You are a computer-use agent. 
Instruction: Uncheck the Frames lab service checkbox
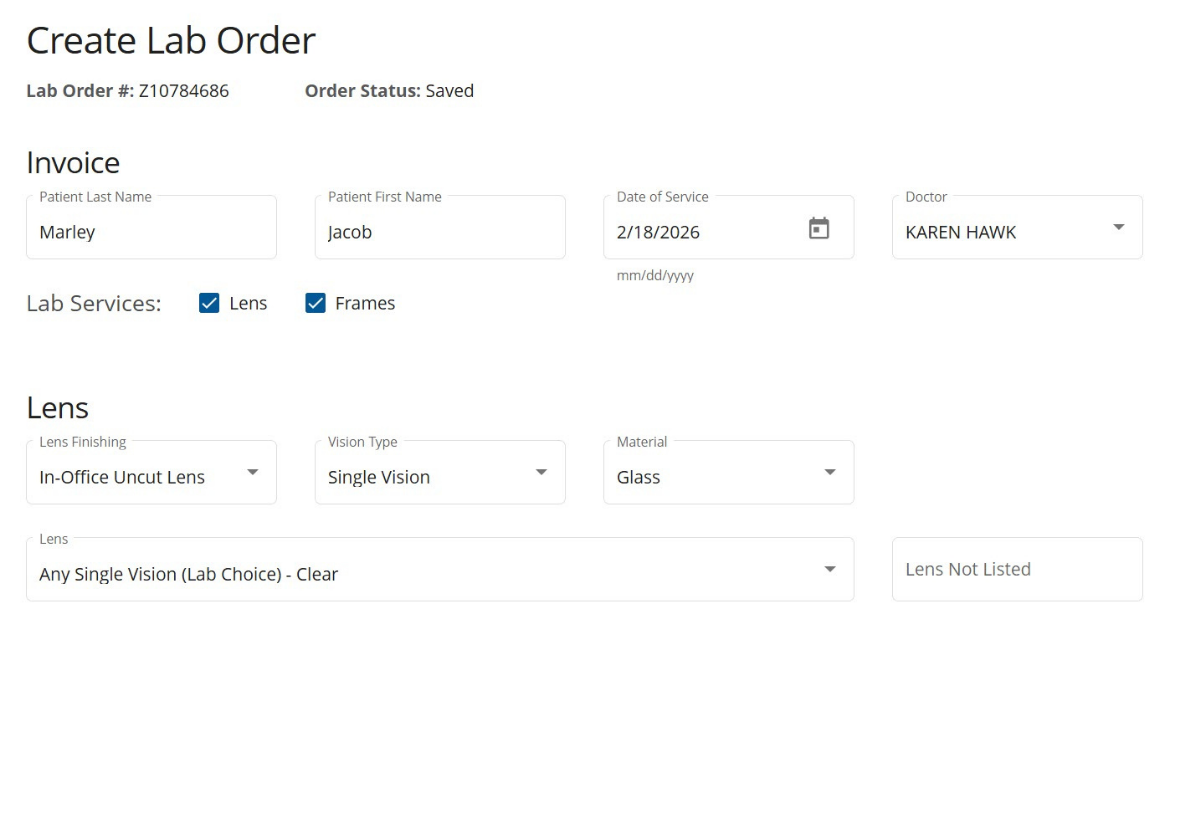pos(315,303)
